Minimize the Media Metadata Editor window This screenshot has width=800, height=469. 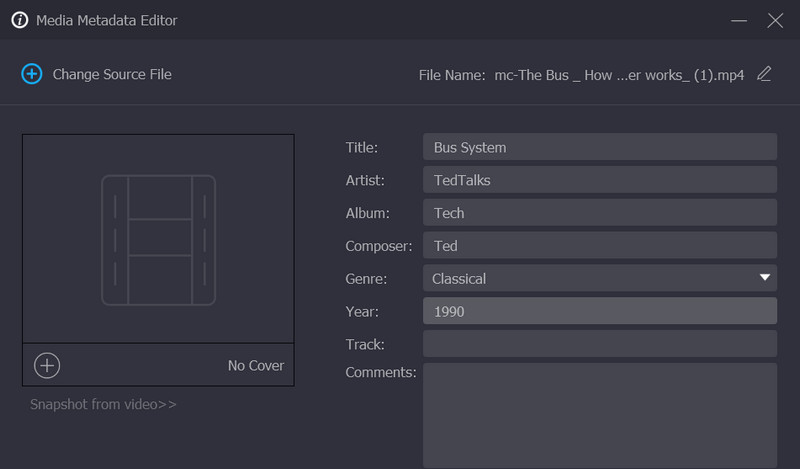(x=739, y=20)
